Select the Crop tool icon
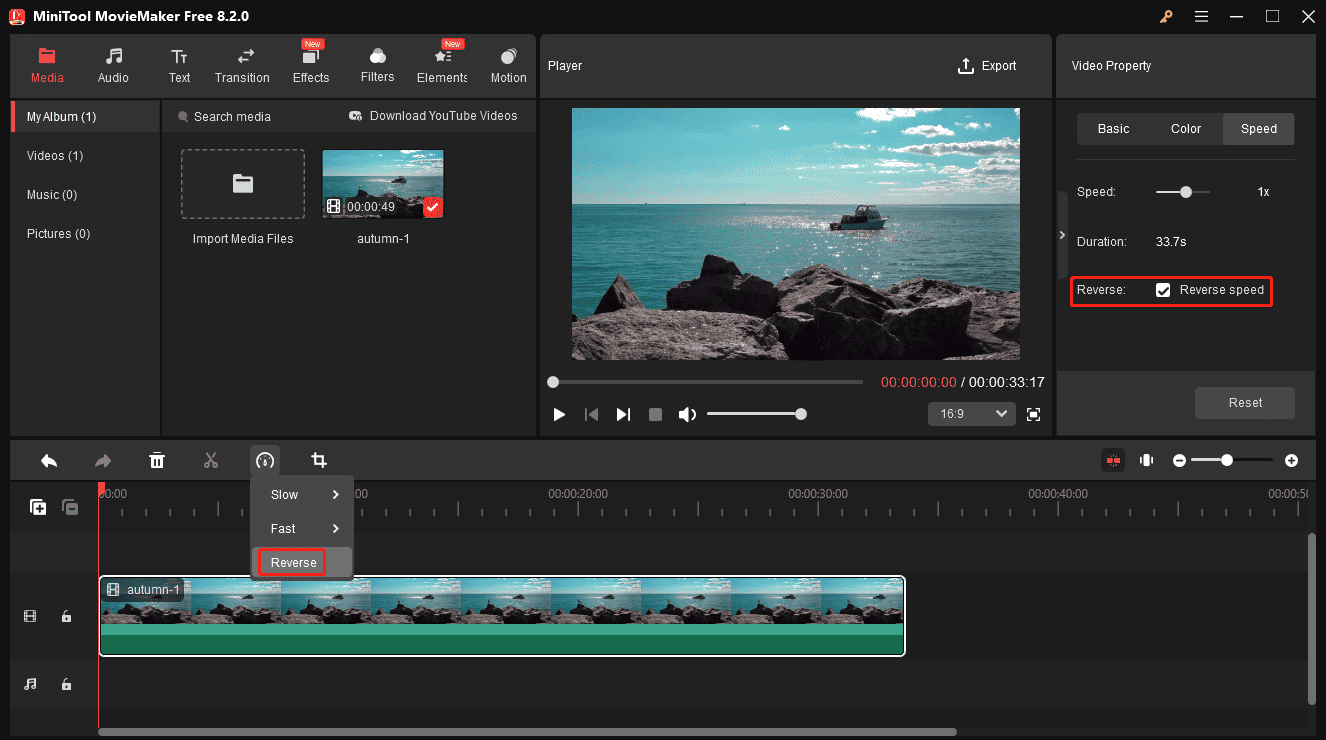The image size is (1326, 740). click(319, 460)
